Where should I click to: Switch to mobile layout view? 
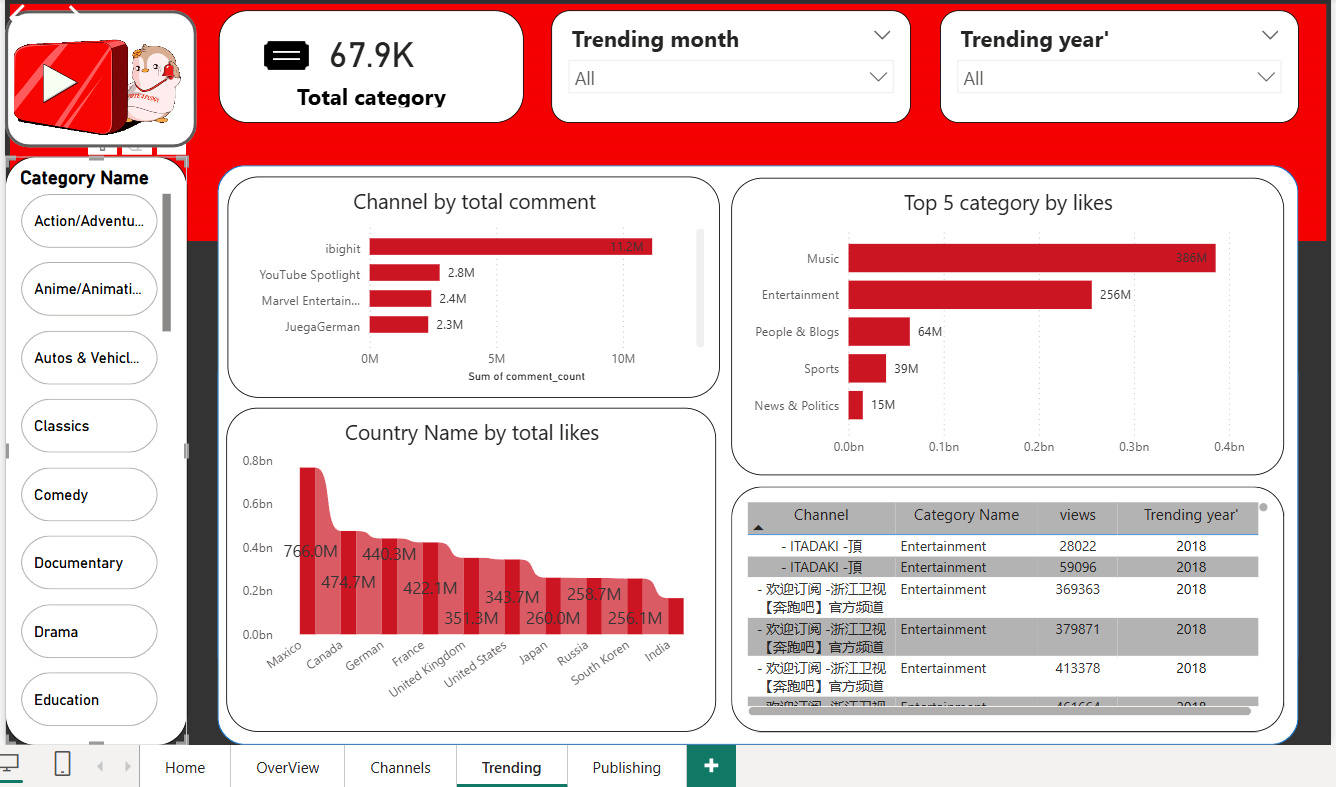tap(62, 765)
